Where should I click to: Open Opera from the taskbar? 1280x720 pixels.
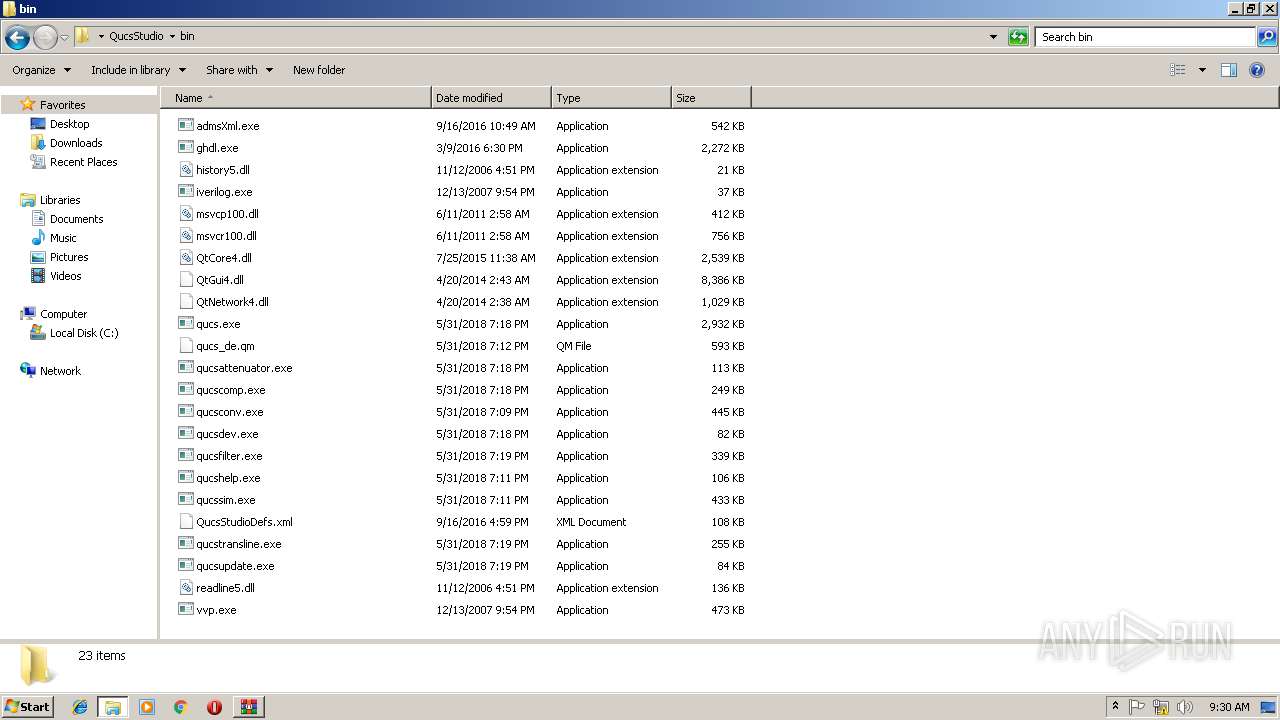point(214,707)
